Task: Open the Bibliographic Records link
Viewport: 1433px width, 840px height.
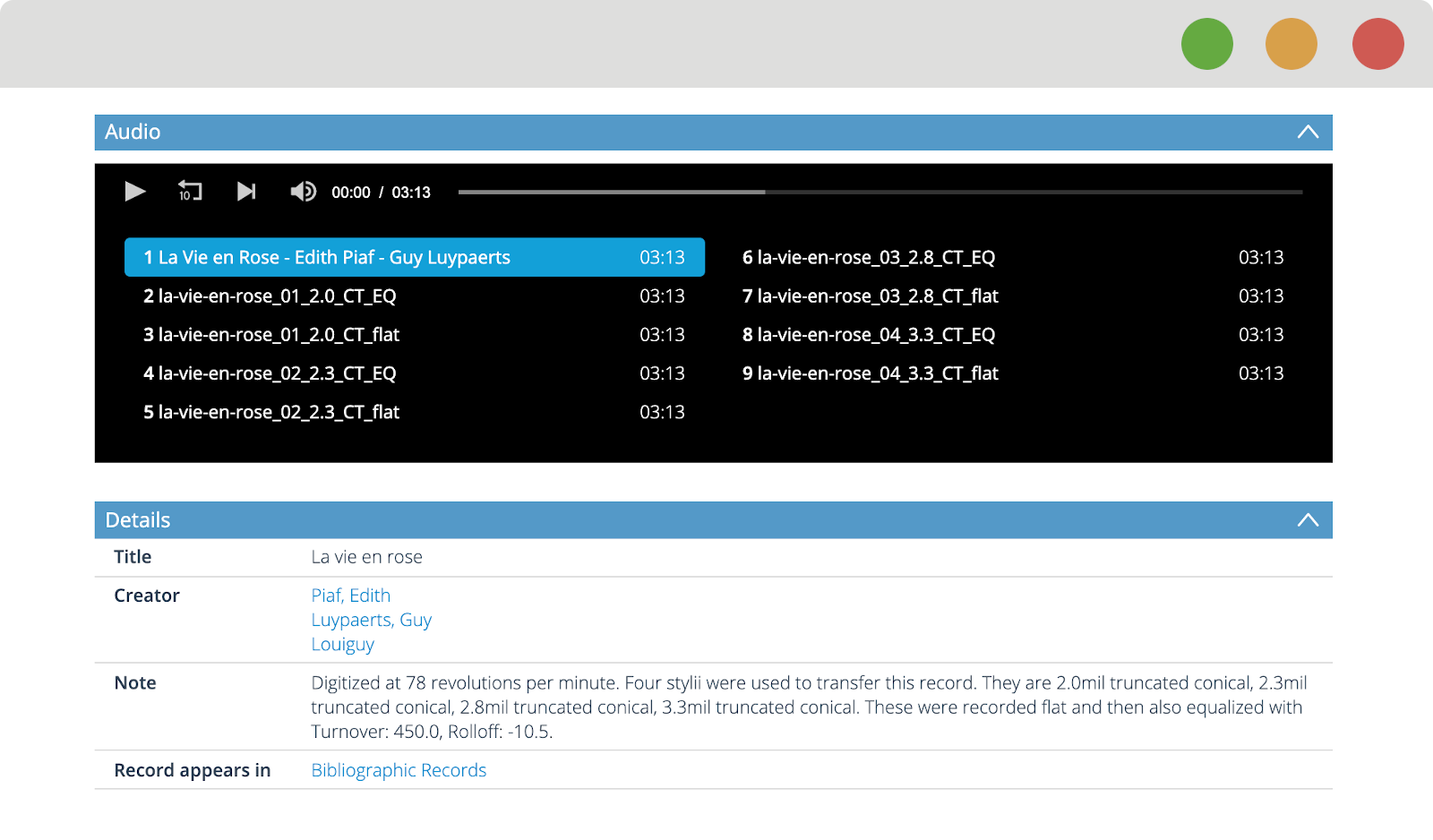Action: (x=399, y=770)
